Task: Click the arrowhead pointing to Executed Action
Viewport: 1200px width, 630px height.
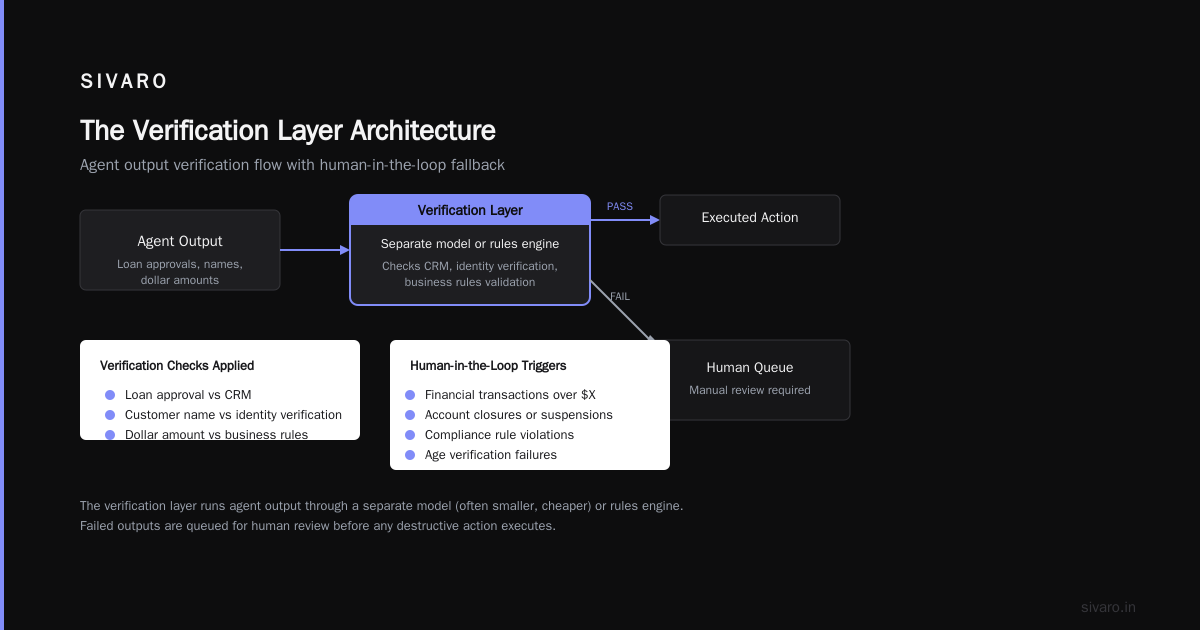Action: [x=654, y=220]
